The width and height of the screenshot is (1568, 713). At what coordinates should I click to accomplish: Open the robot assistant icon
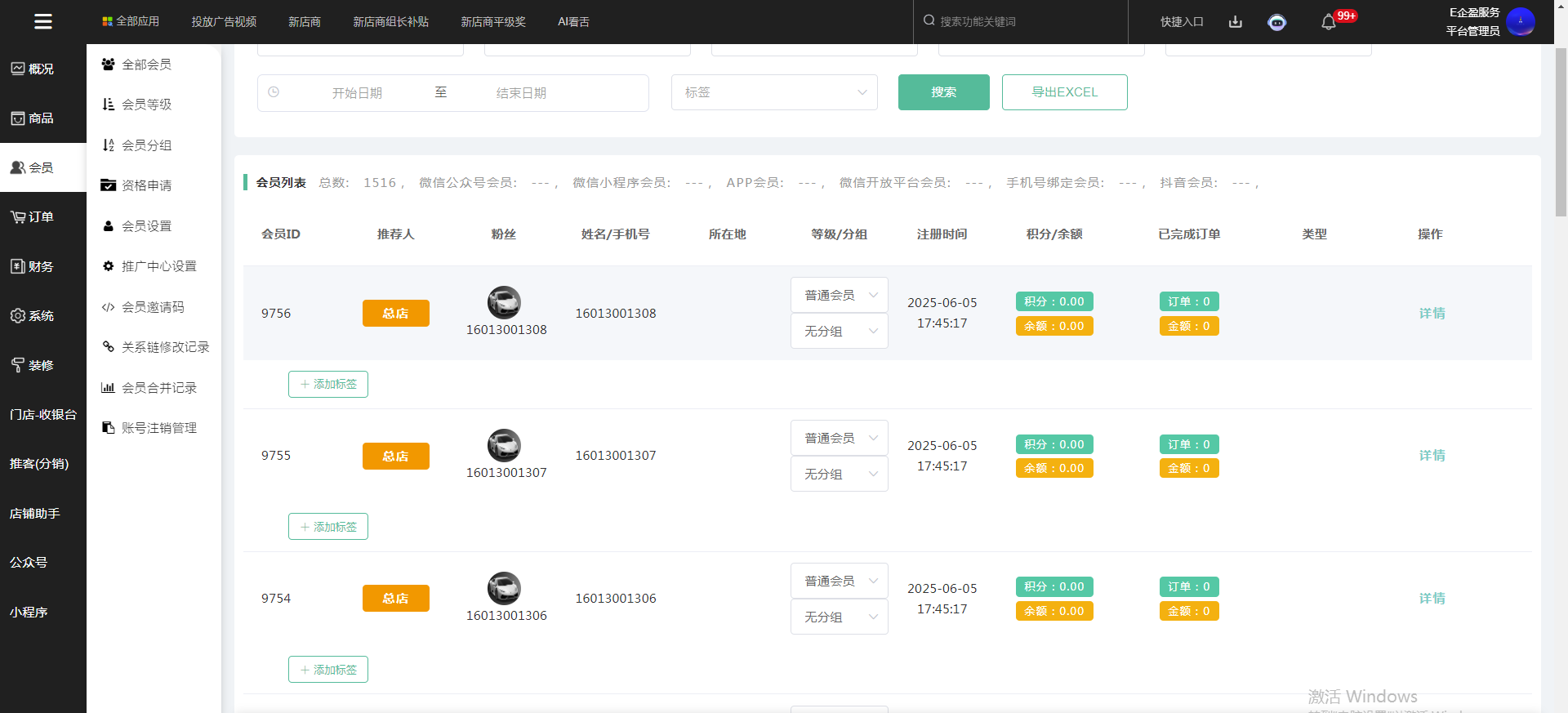tap(1276, 22)
